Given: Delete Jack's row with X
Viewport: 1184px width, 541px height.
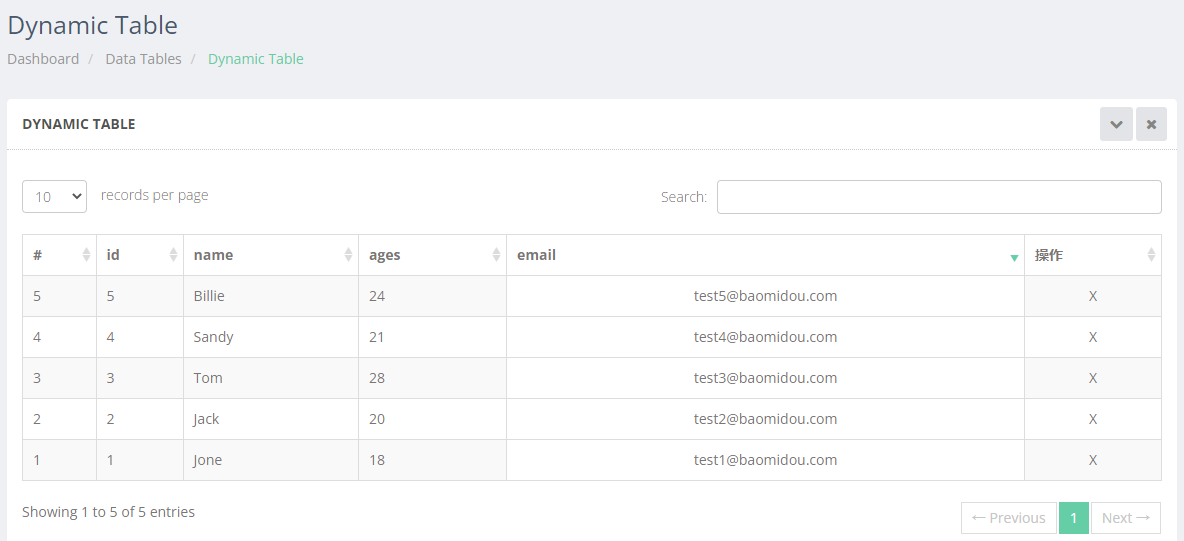Looking at the screenshot, I should pos(1093,419).
